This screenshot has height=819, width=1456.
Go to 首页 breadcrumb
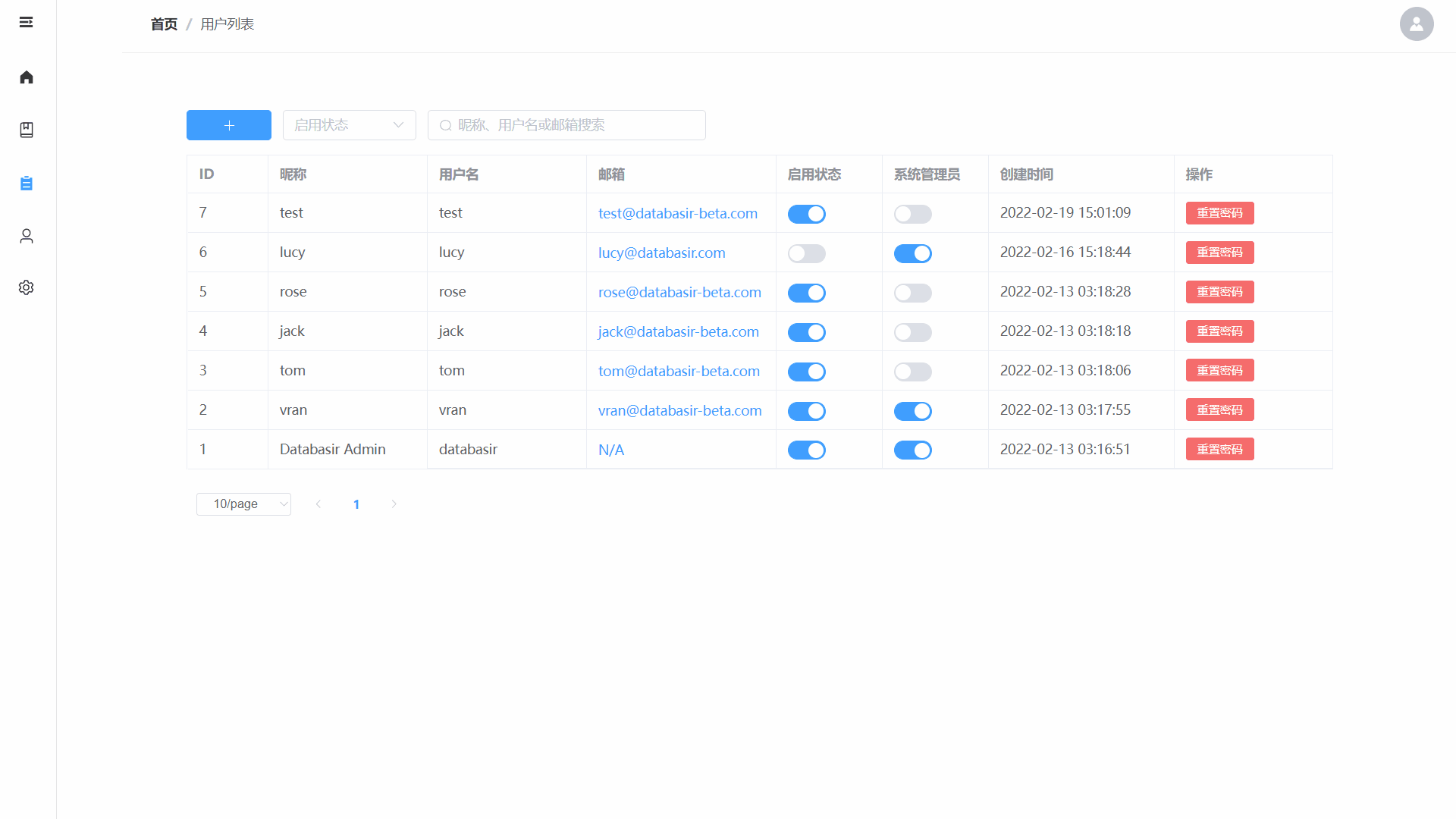[x=164, y=24]
